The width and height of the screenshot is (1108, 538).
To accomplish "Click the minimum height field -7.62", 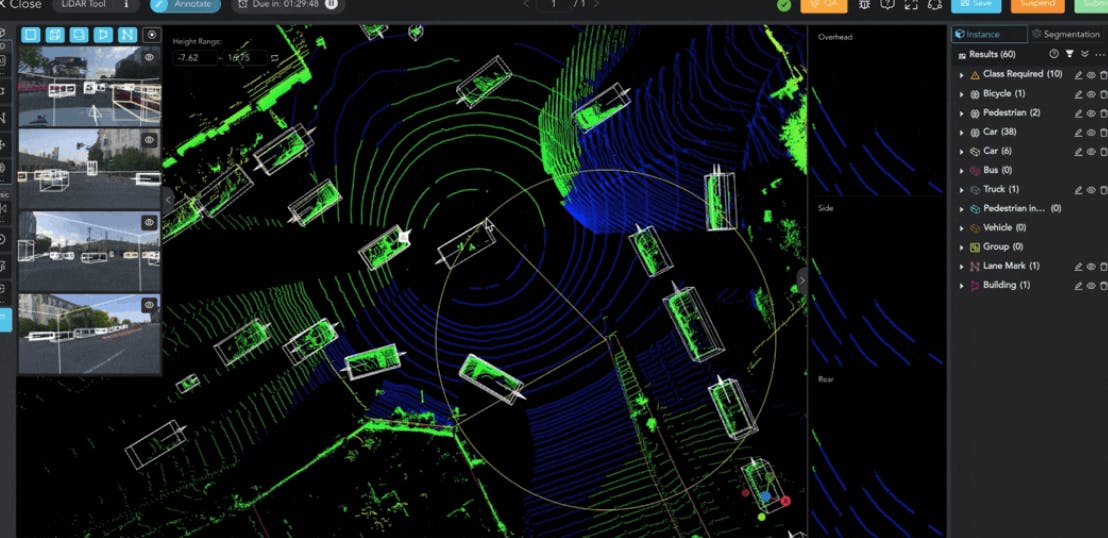I will (194, 58).
